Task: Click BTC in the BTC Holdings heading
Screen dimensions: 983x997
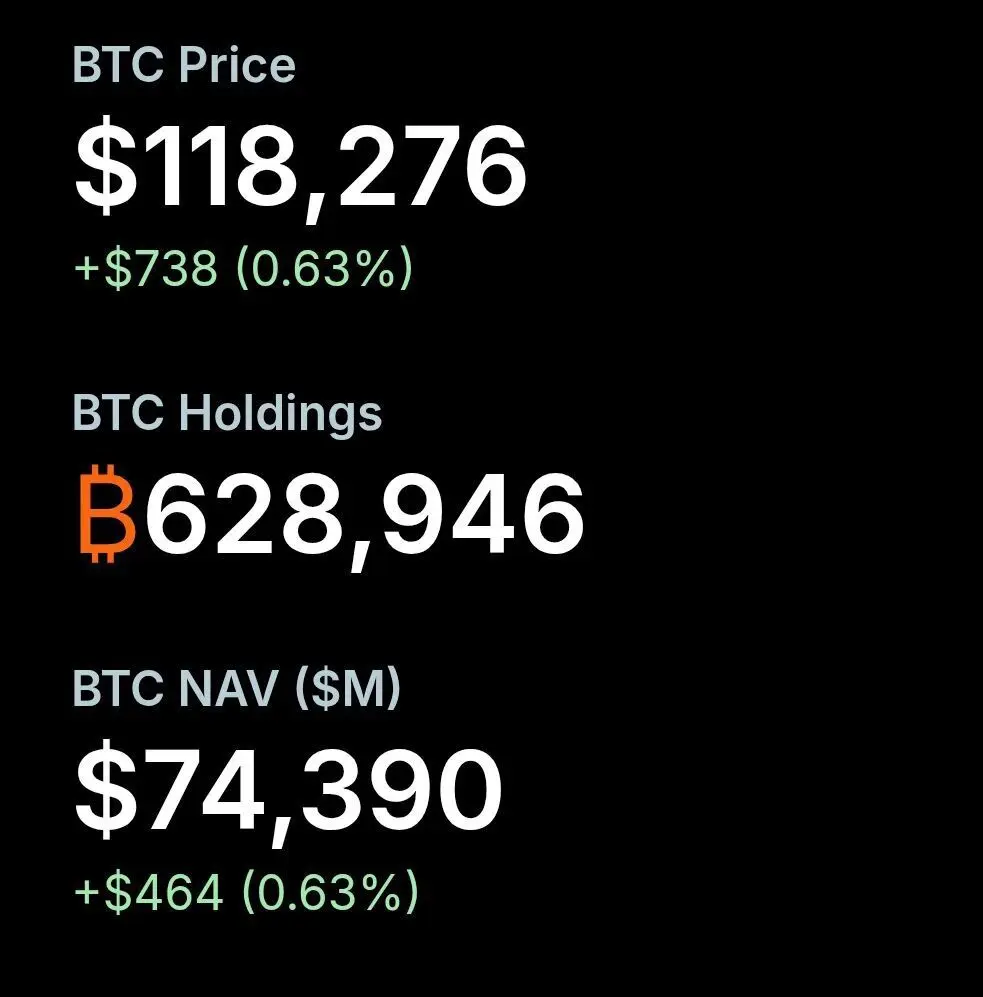Action: 118,412
